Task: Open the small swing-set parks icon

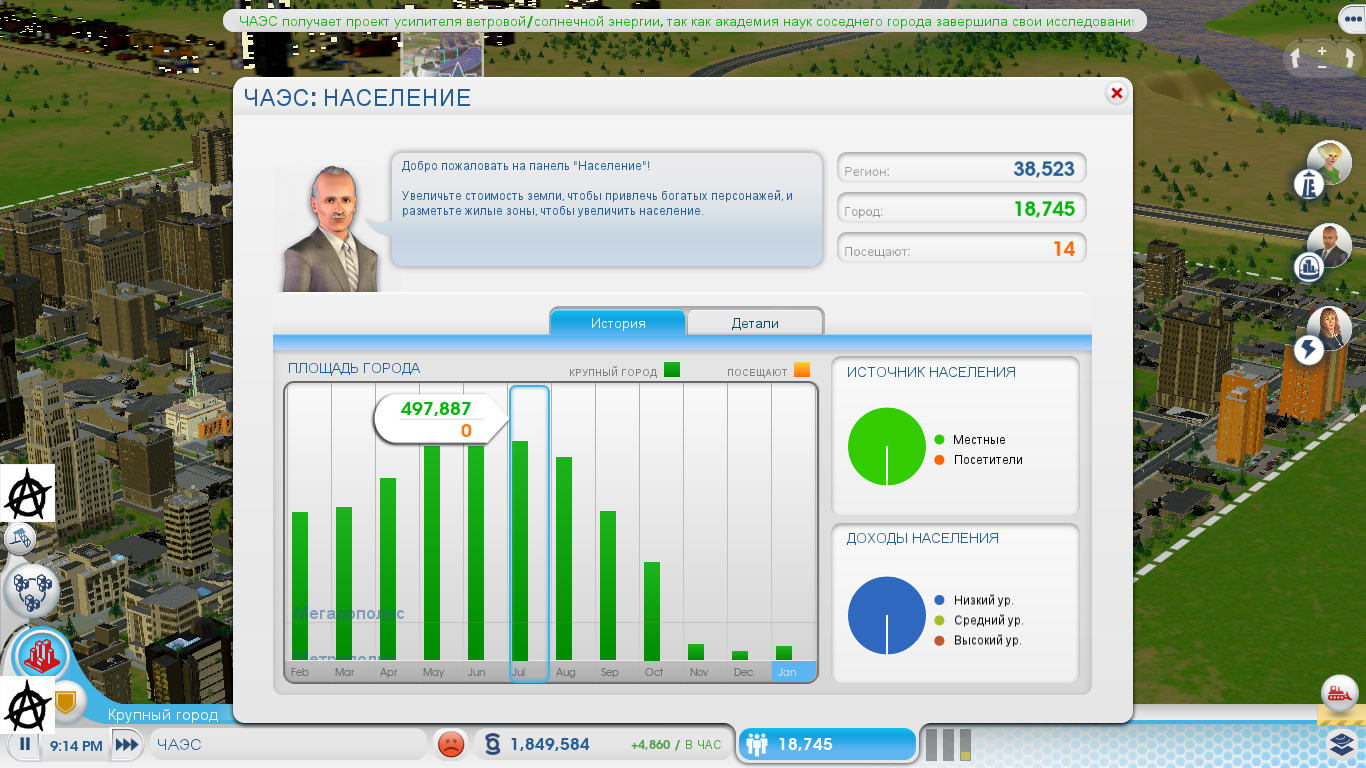Action: click(x=19, y=539)
